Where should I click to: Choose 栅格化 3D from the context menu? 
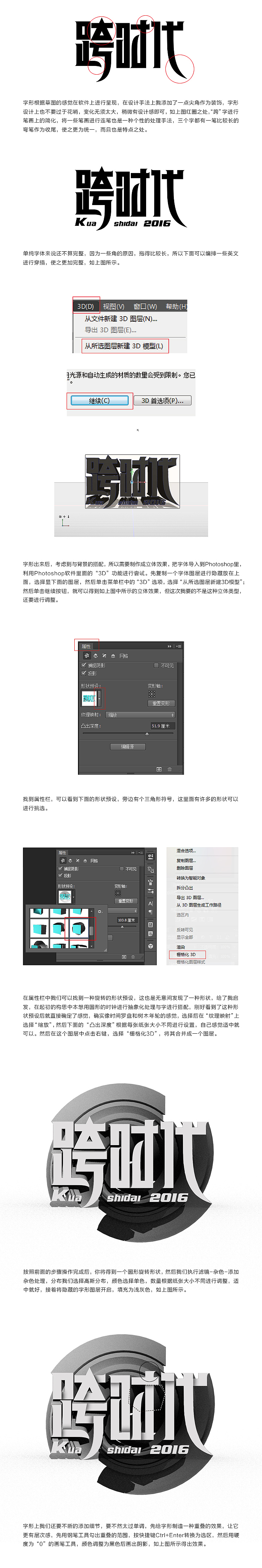pyautogui.click(x=187, y=954)
